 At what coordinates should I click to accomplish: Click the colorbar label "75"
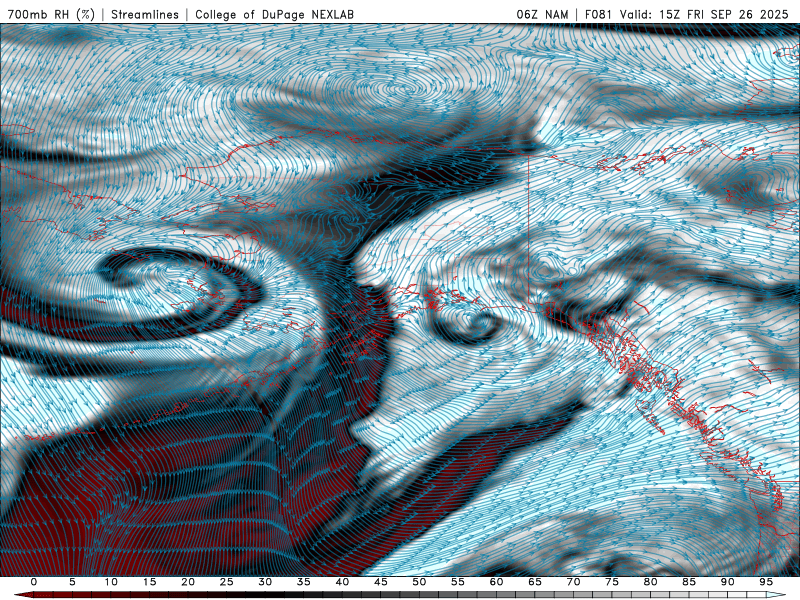[612, 582]
